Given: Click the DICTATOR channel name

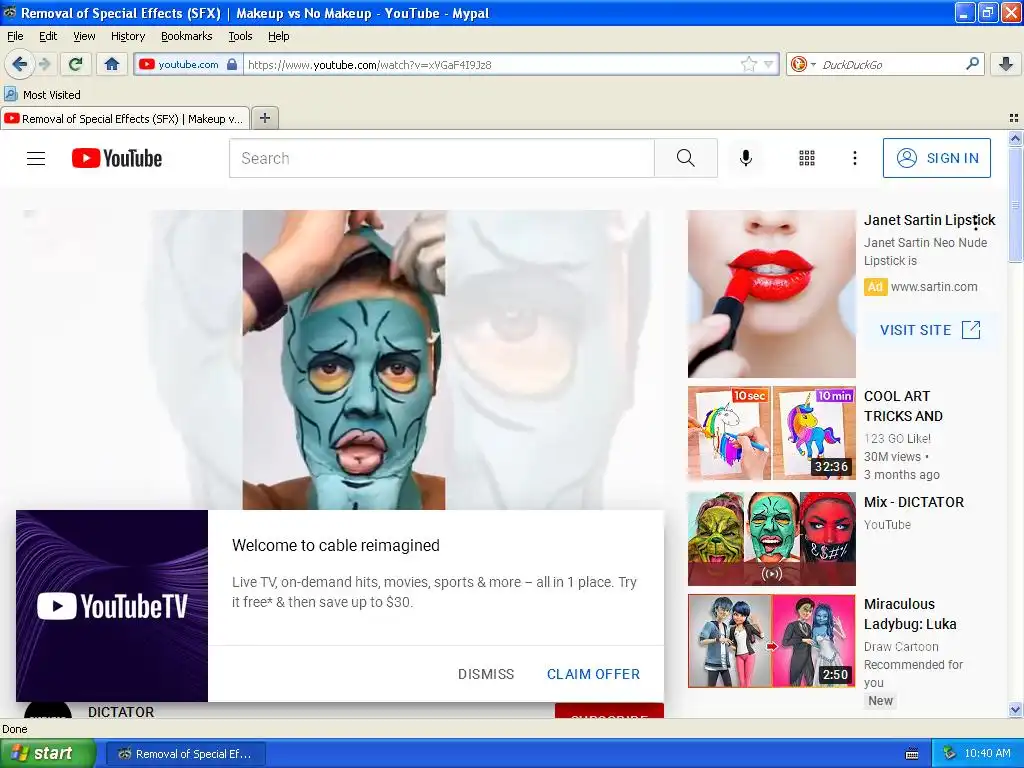Looking at the screenshot, I should 121,712.
